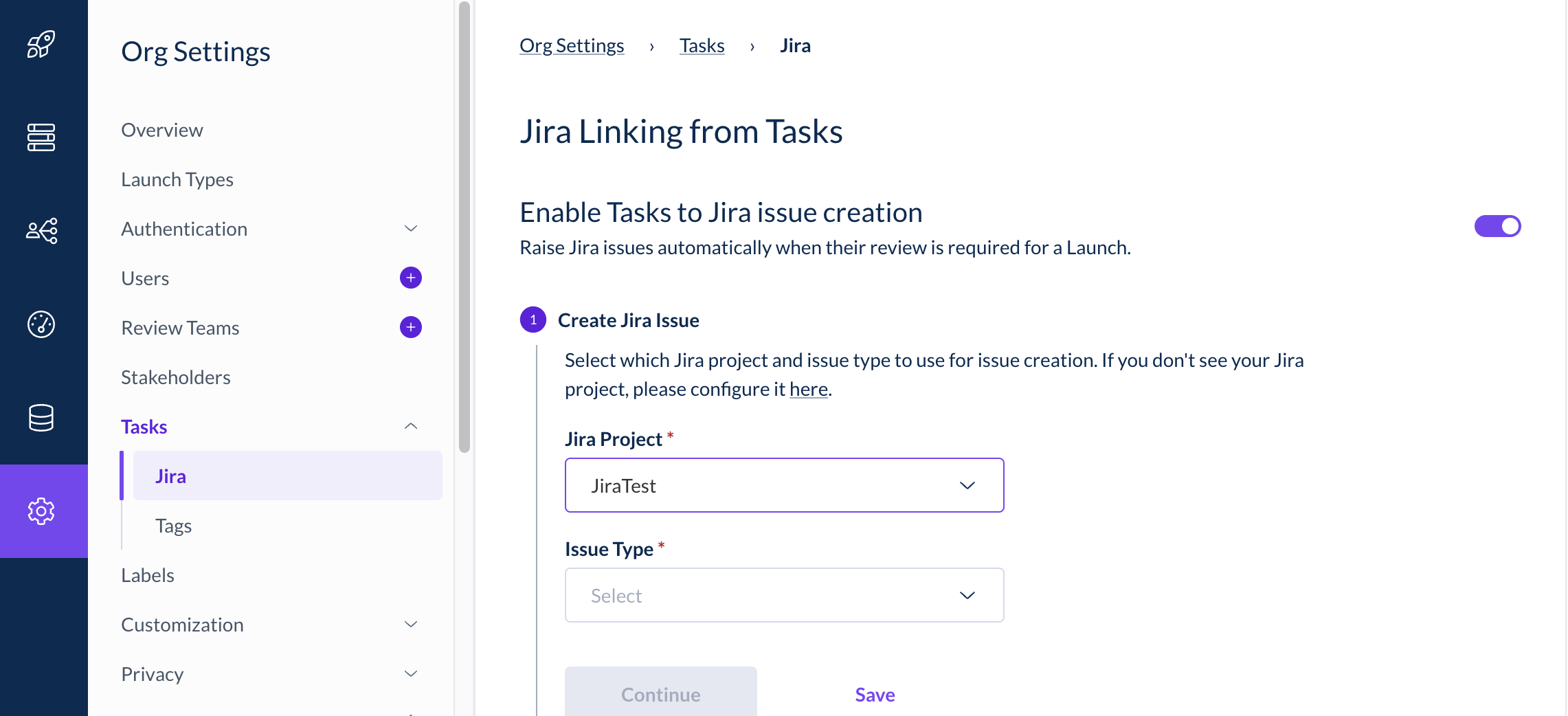
Task: Open the Jira Project dropdown
Action: [784, 485]
